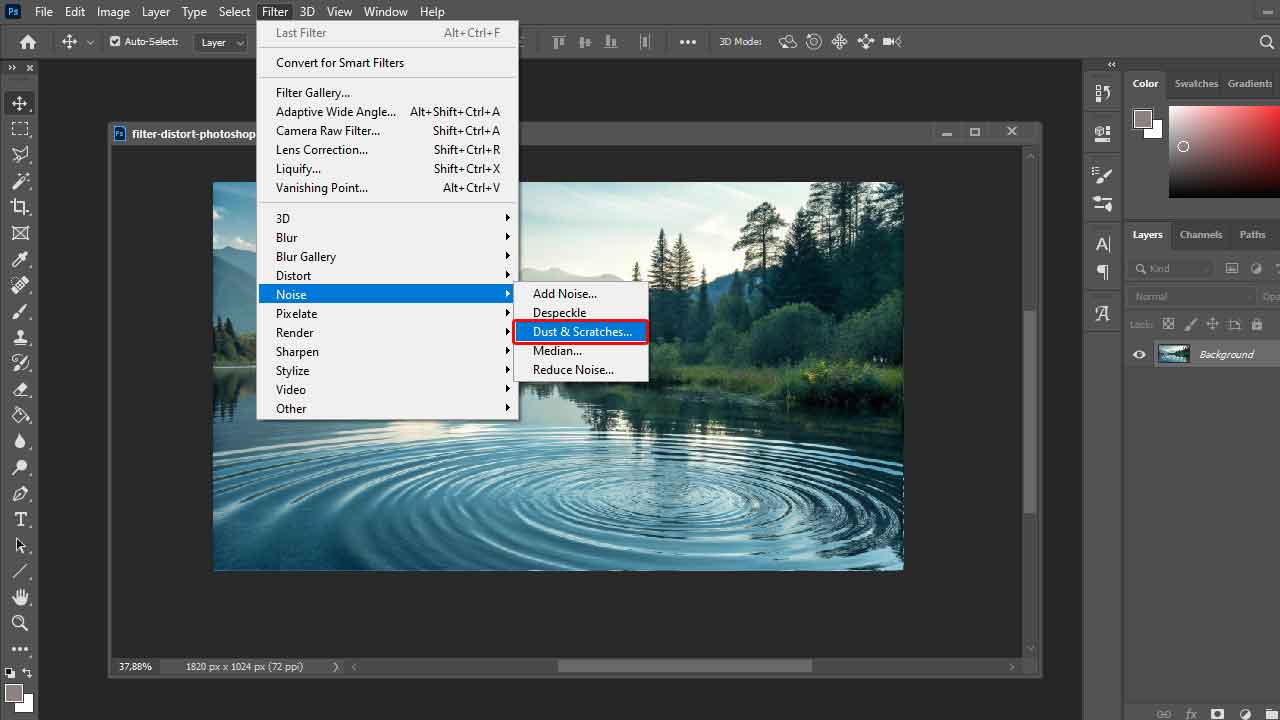Select the Crop tool

[19, 207]
